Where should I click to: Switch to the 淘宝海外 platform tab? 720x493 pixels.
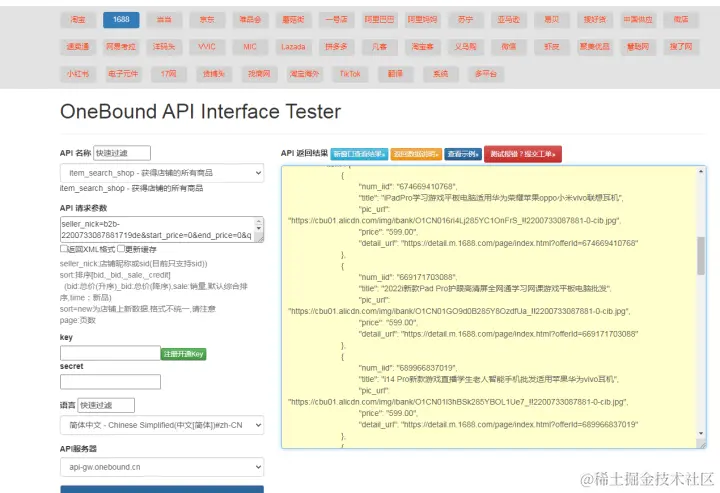304,74
